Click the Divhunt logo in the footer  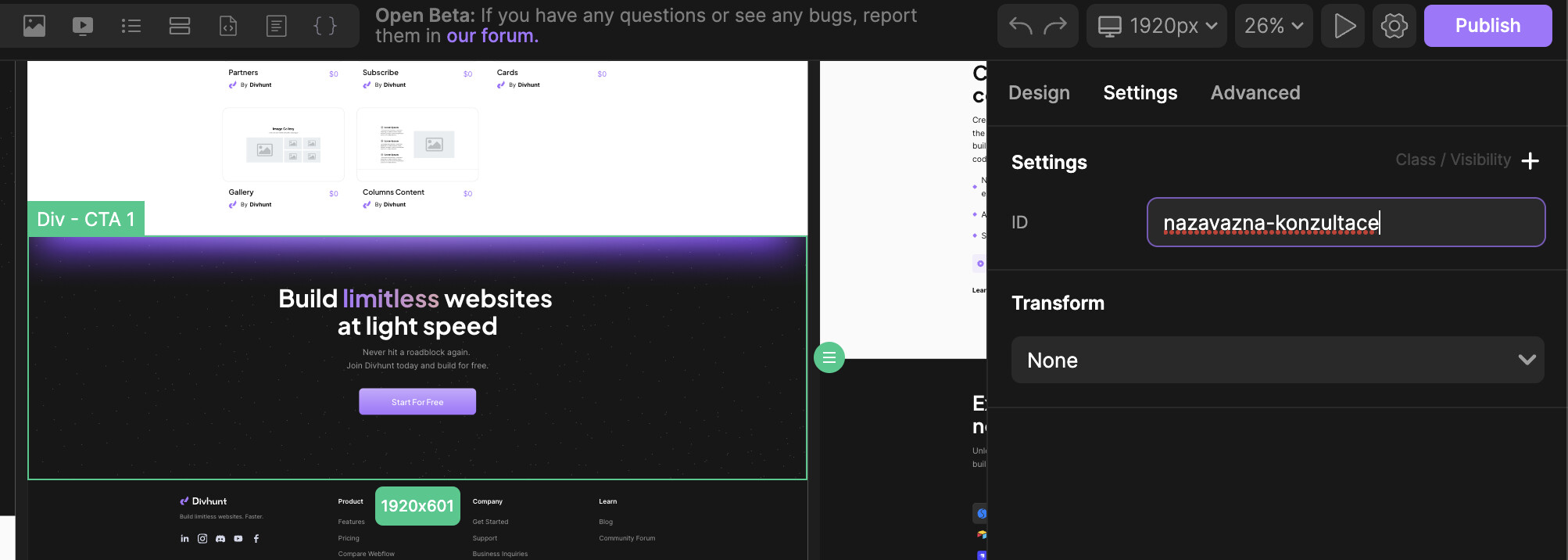click(x=203, y=501)
